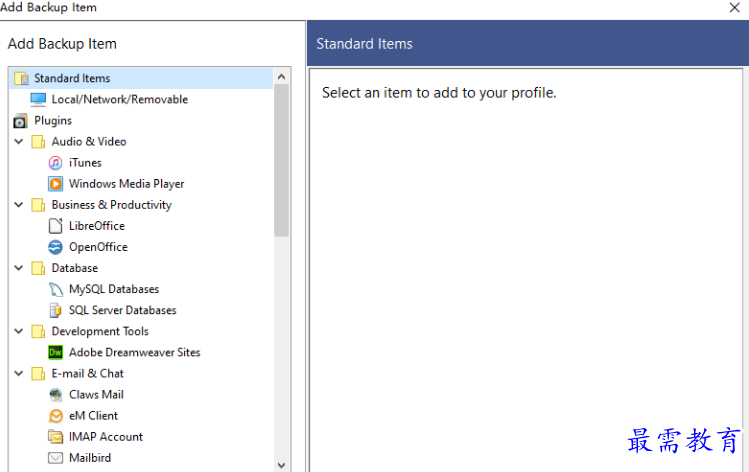Screen dimensions: 749x472
Task: Choose iTunes from the plugin list
Action: [85, 163]
